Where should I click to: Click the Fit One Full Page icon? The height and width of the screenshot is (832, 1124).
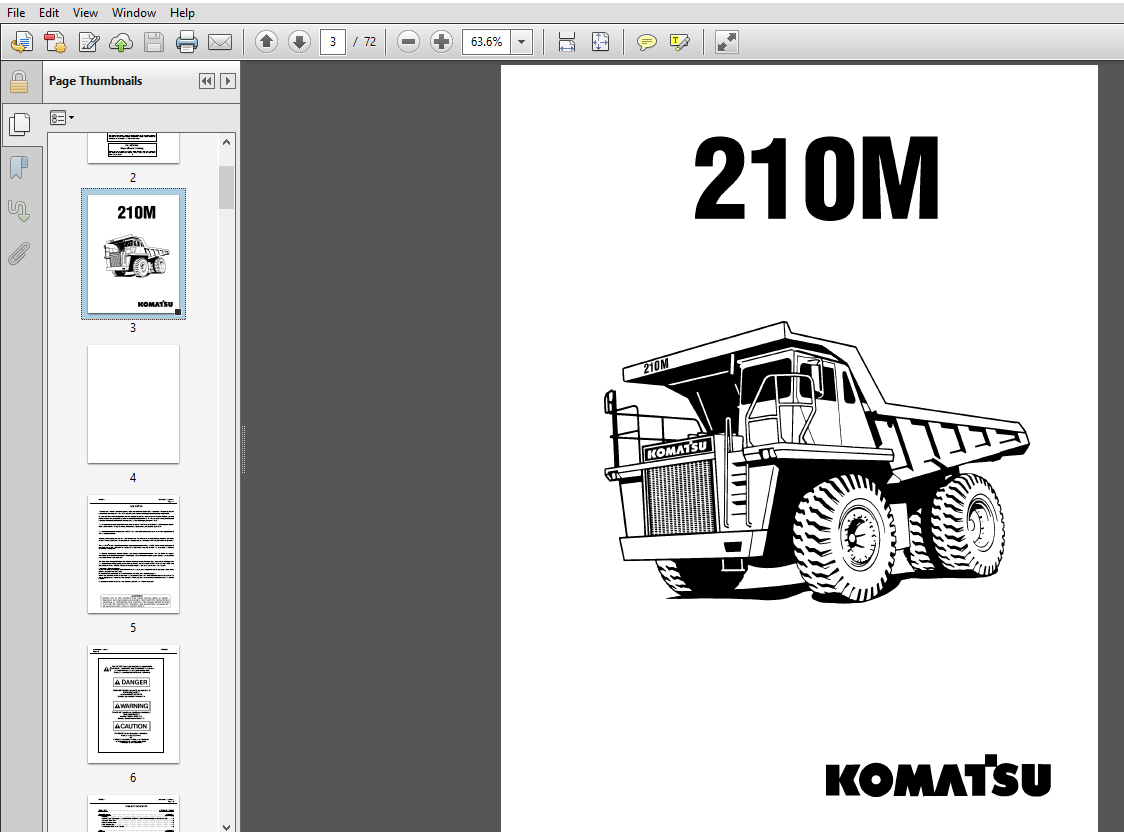[600, 42]
